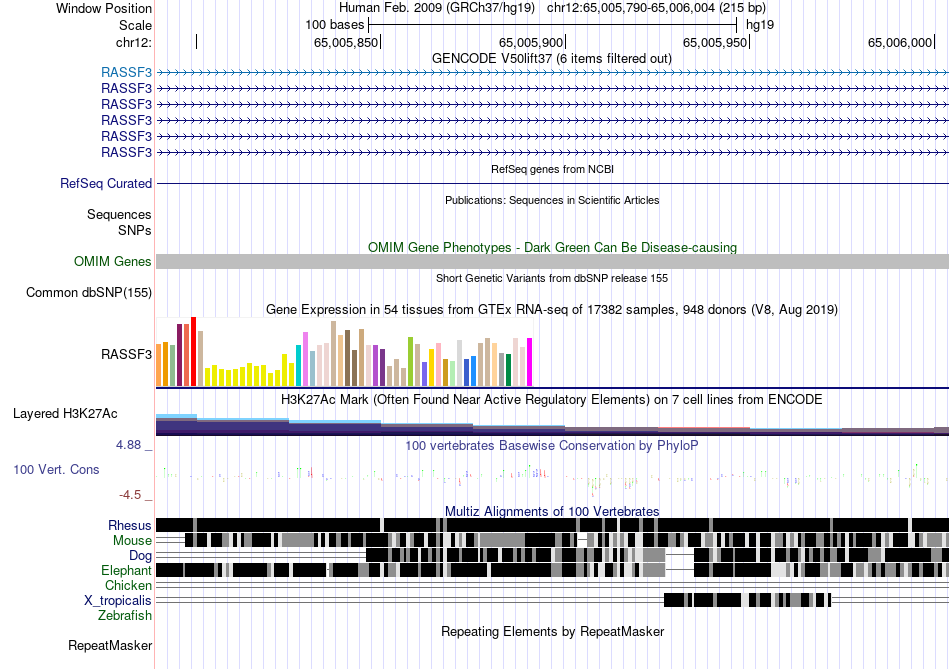950x669 pixels.
Task: Click the 65,006,000 coordinate marker
Action: [x=900, y=42]
